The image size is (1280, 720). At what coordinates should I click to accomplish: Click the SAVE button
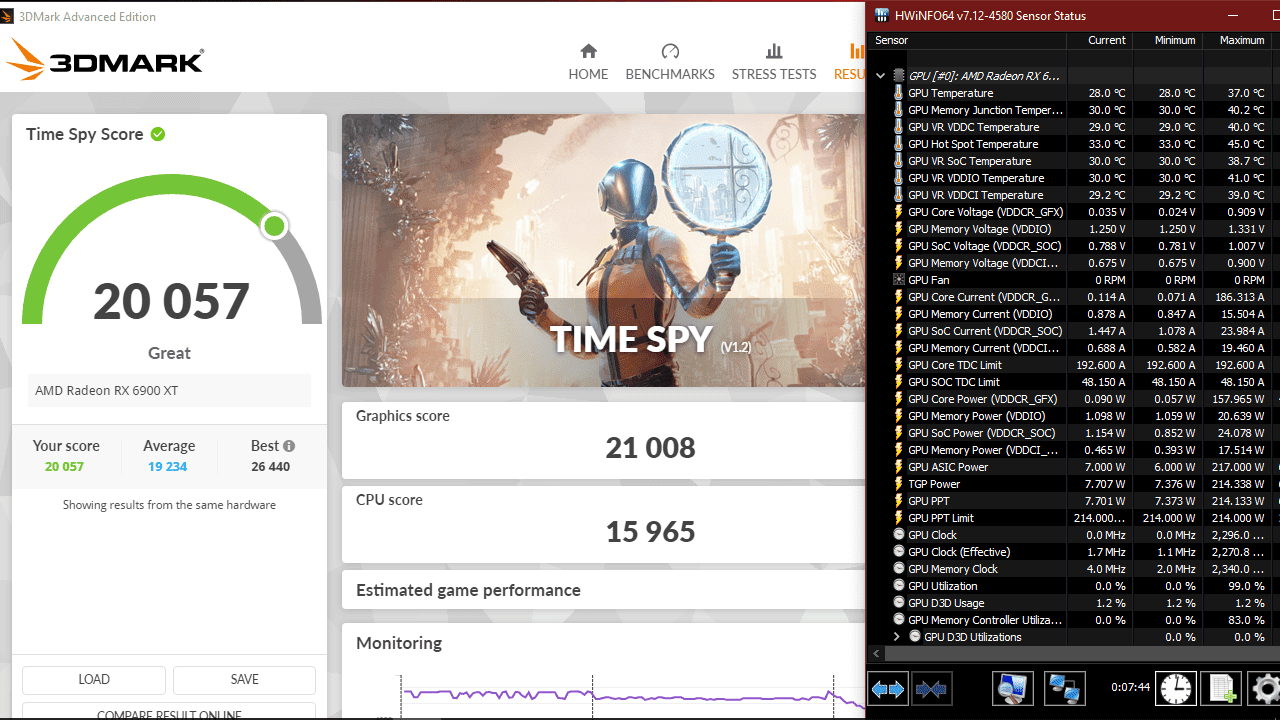click(x=244, y=680)
